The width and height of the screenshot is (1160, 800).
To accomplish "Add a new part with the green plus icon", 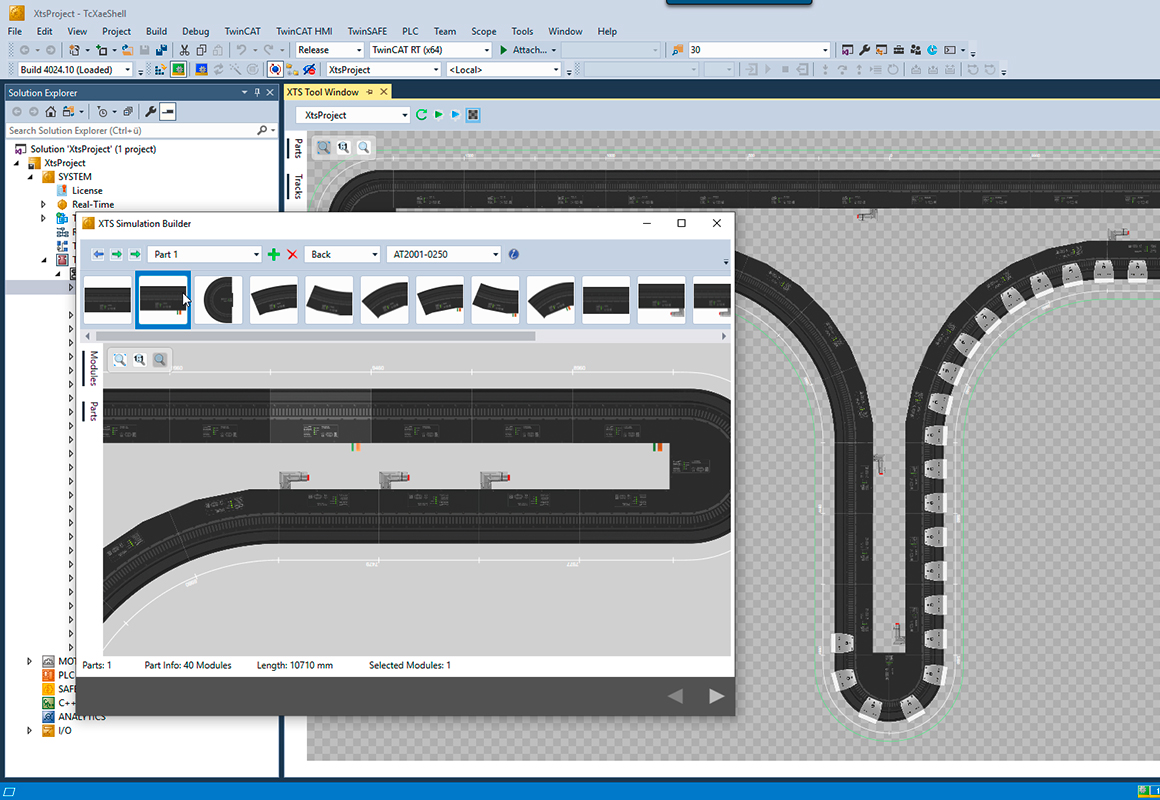I will click(x=273, y=255).
